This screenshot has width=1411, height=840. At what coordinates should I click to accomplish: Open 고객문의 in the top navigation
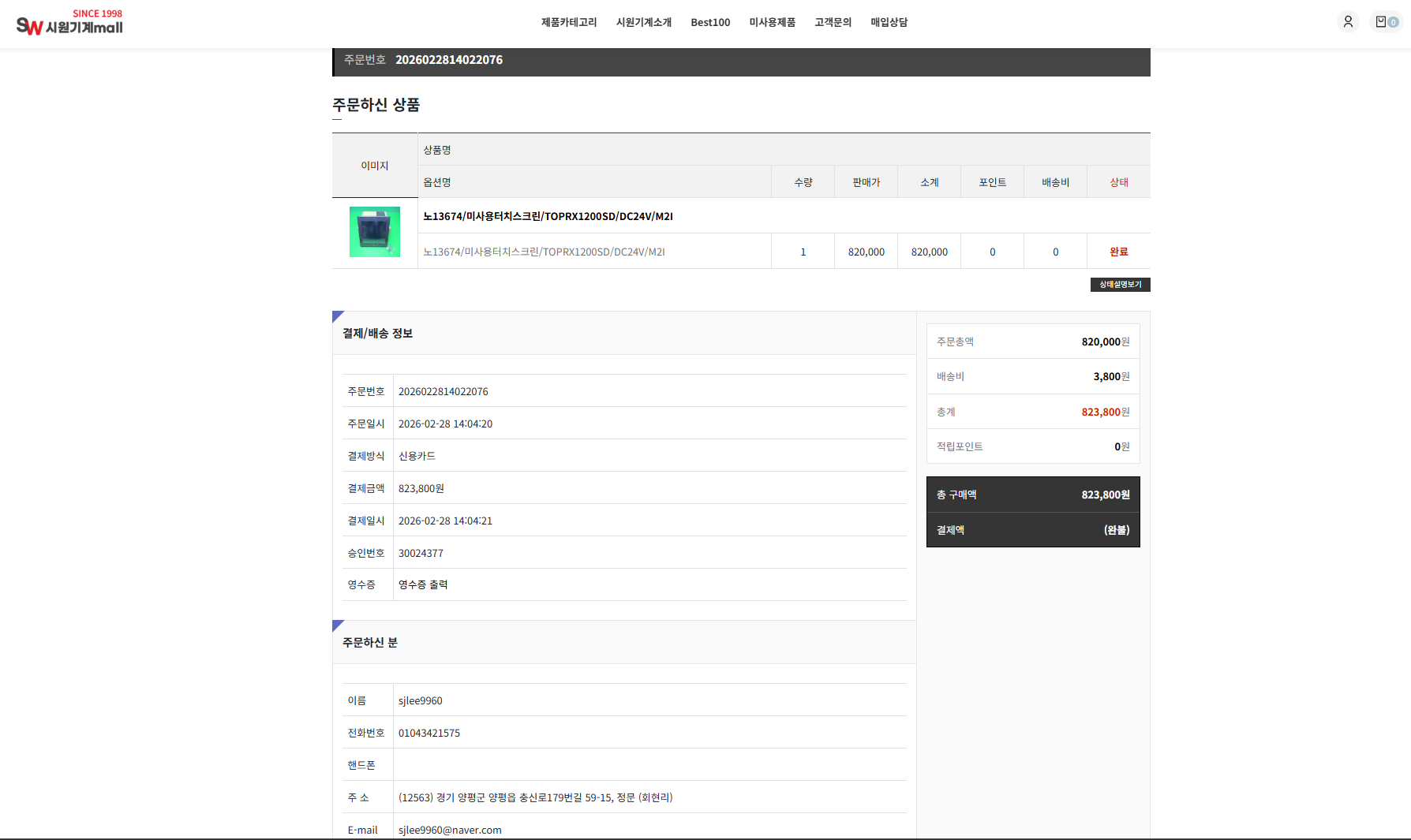pyautogui.click(x=833, y=22)
